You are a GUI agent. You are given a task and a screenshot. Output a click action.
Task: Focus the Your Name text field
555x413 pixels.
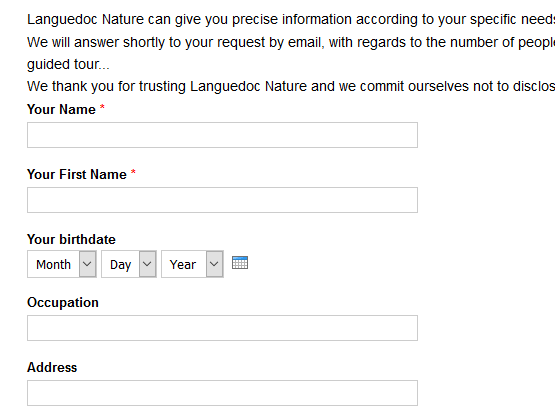click(222, 135)
